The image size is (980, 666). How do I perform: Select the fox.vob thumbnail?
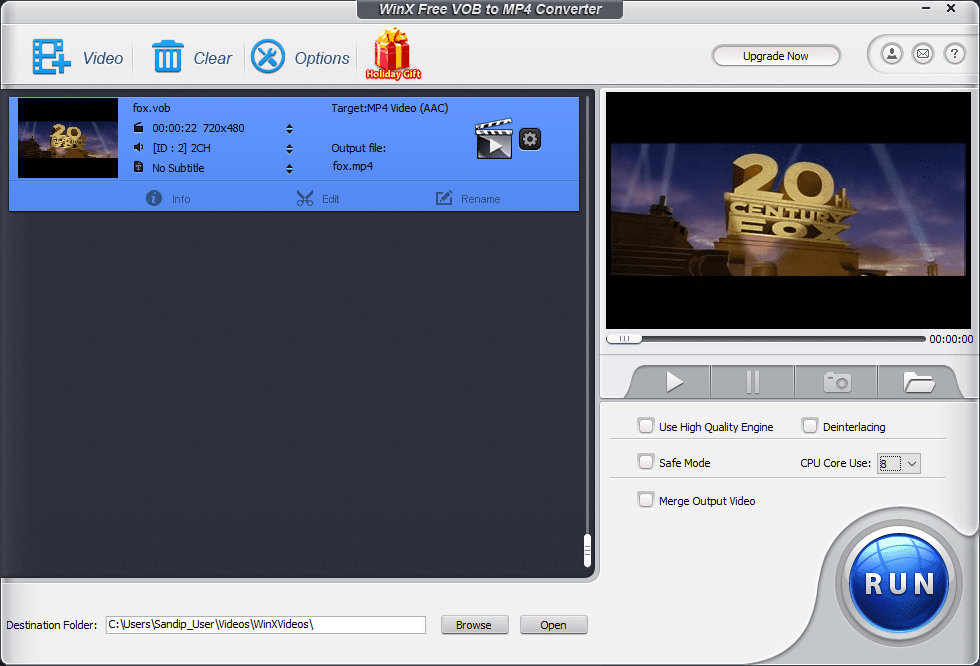click(x=68, y=138)
